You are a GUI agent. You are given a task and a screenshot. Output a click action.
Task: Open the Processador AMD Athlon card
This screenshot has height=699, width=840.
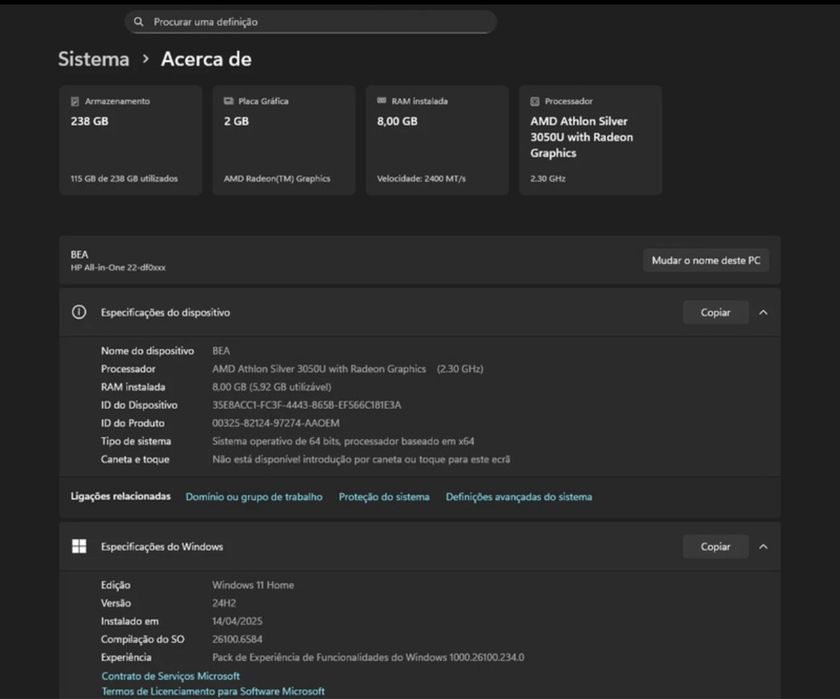click(590, 140)
